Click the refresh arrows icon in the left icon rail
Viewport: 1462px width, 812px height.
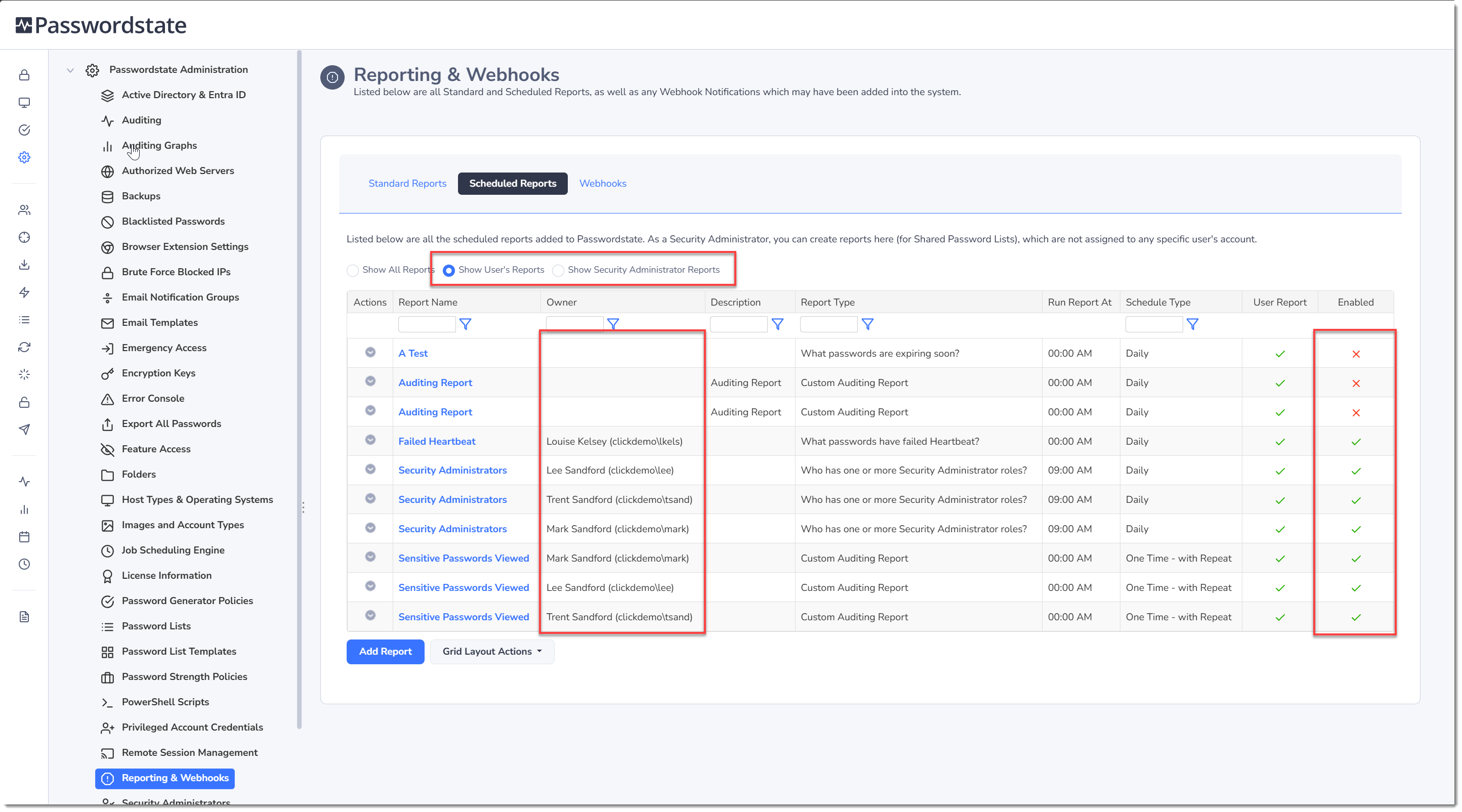pos(24,347)
